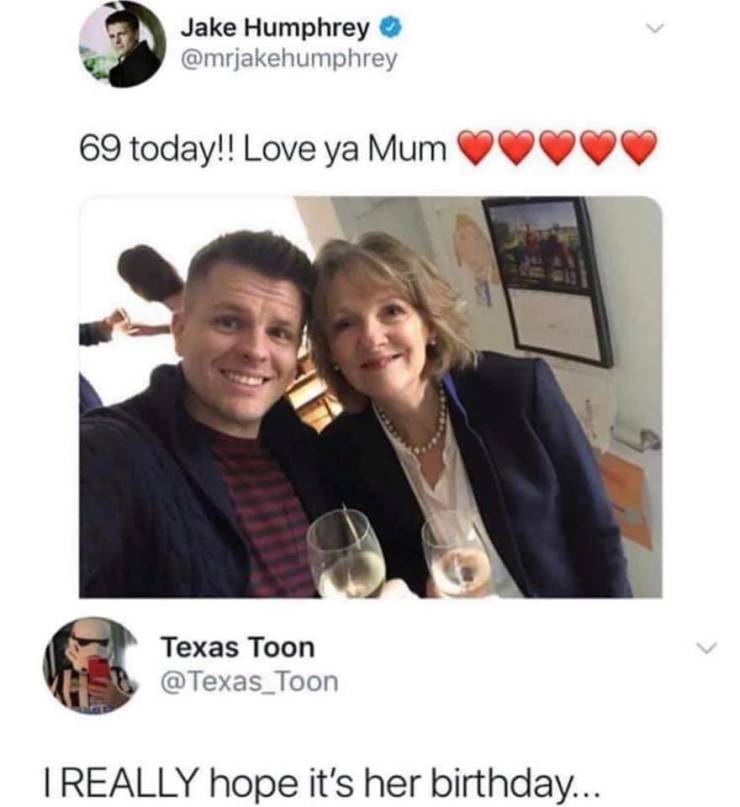Click the second red heart emoji

tap(516, 148)
